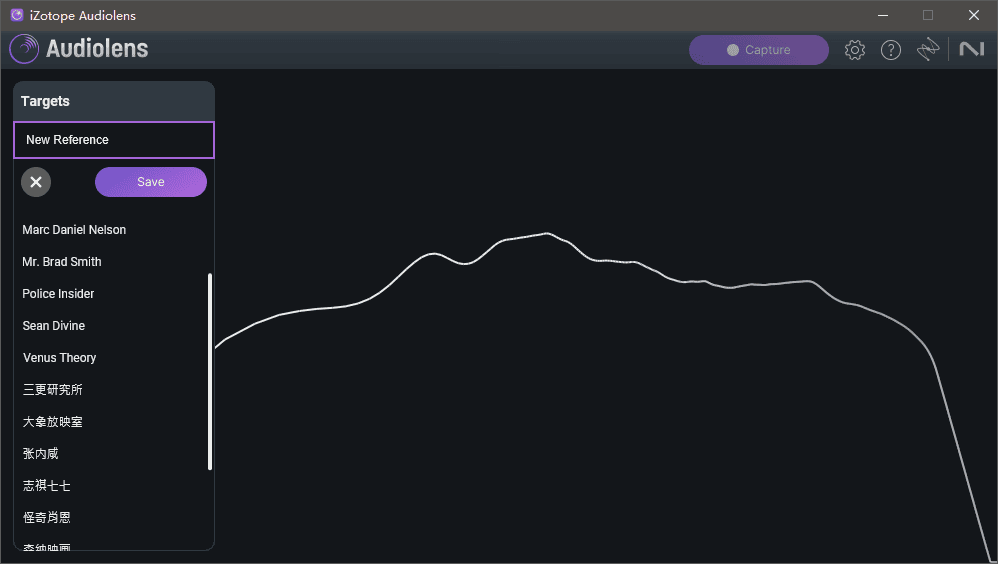
Task: Select the Marc Daniel Nelson target
Action: [74, 230]
